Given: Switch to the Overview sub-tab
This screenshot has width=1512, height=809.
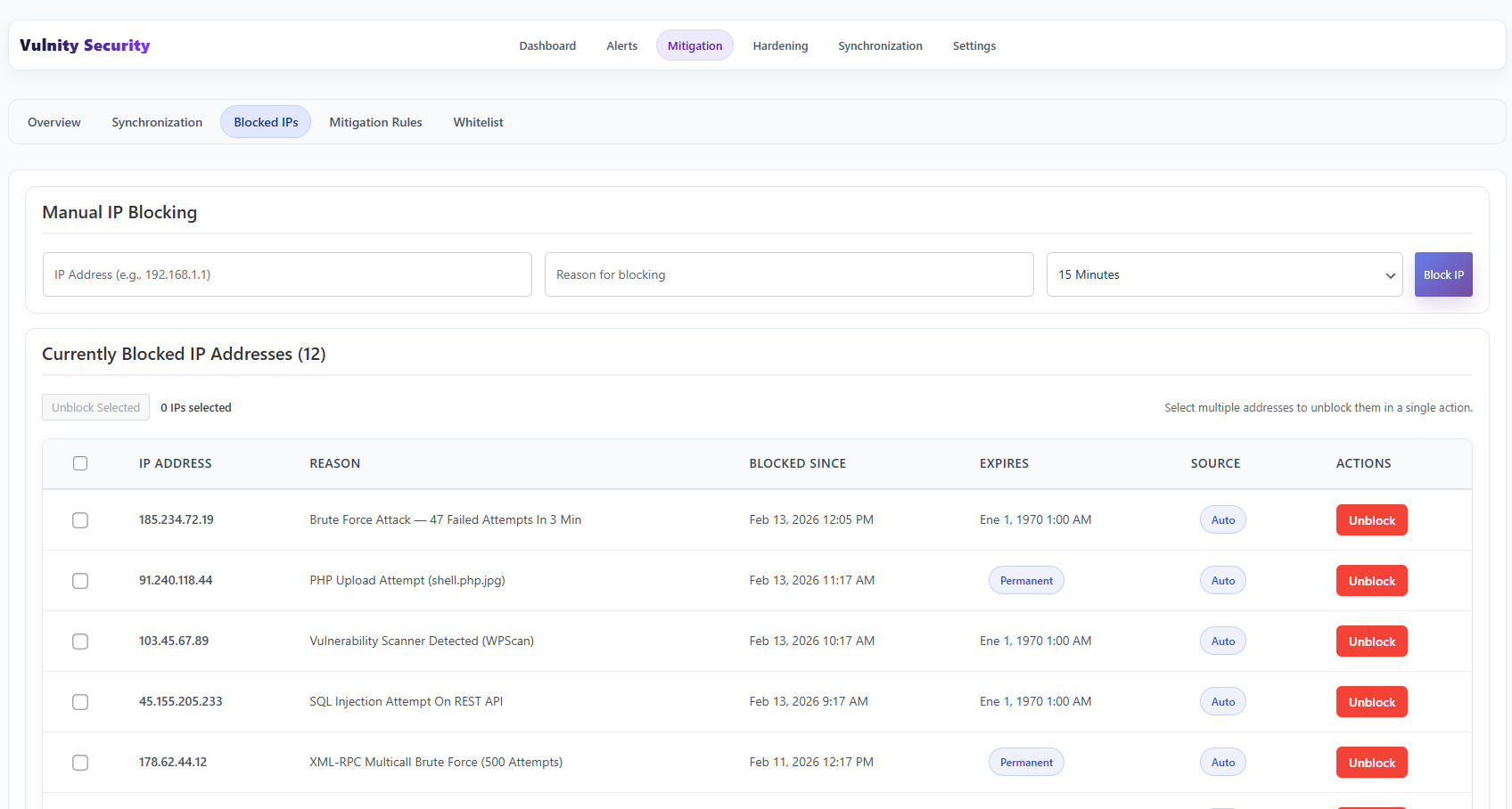Looking at the screenshot, I should [x=54, y=122].
